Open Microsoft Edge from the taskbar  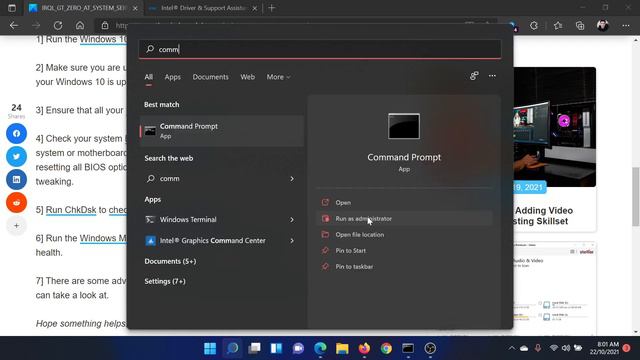tap(320, 348)
